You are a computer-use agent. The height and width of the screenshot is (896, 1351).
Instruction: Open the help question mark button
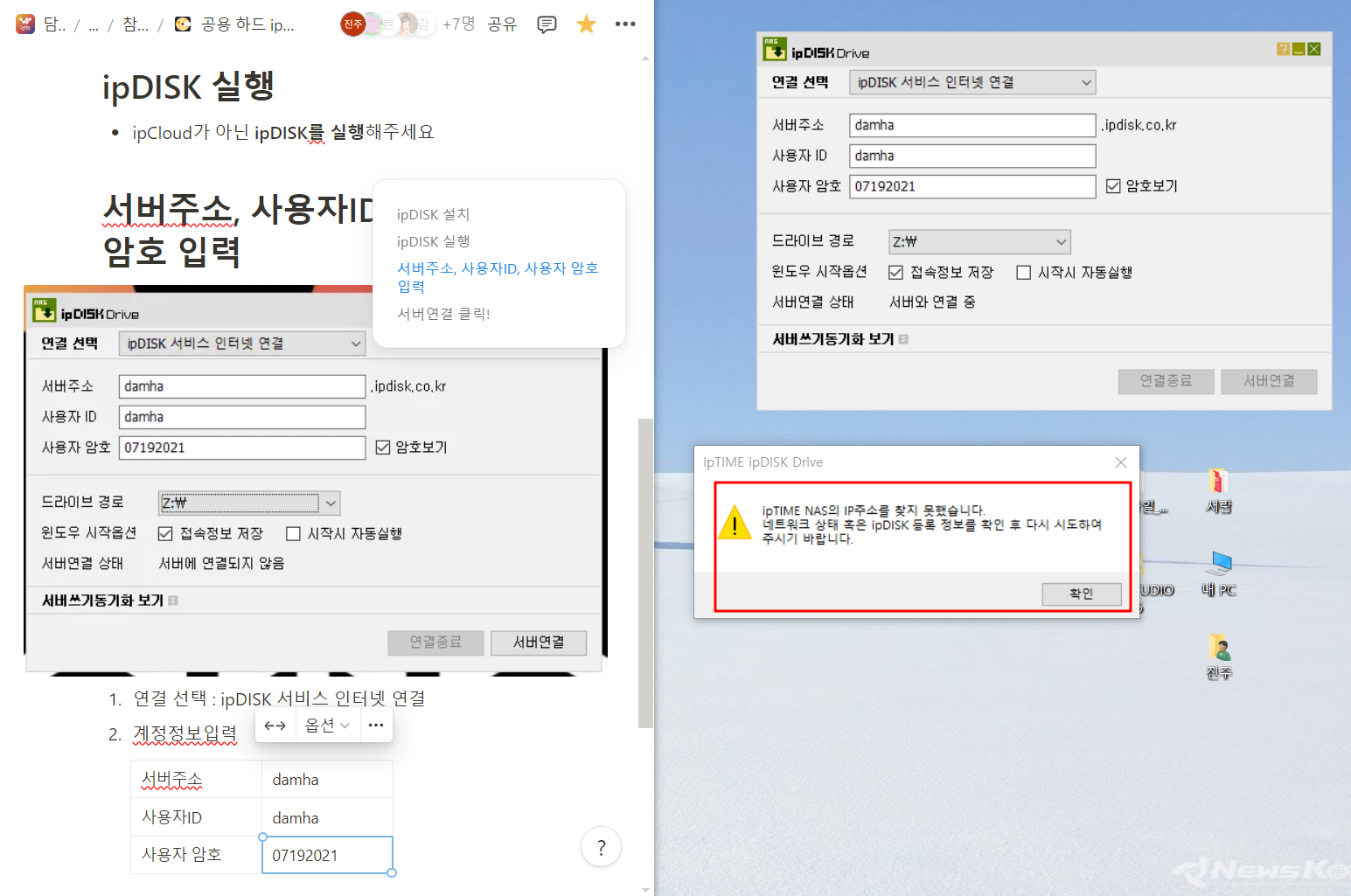601,847
